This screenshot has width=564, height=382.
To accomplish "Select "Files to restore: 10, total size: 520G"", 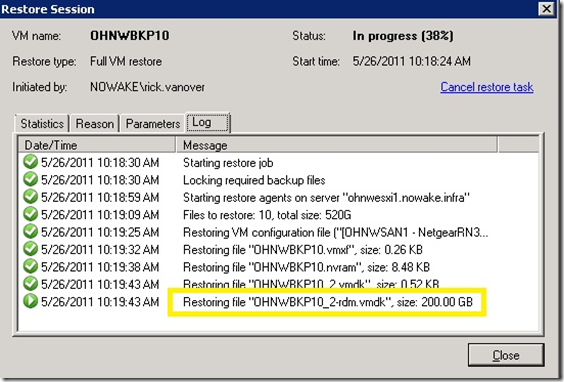I will [x=267, y=215].
